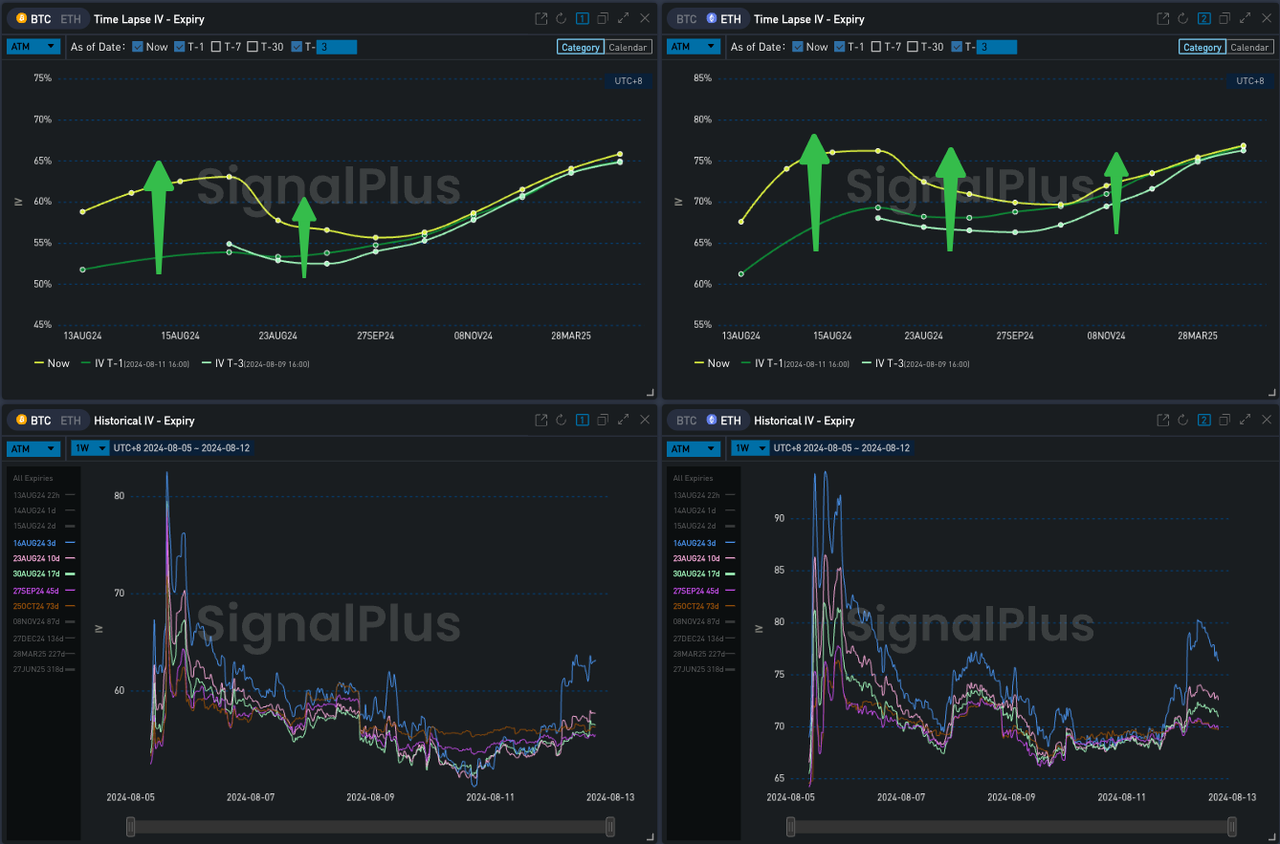Screen dimensions: 1280x844
Task: Open 1W range dropdown in ETH Historical IV
Action: click(x=750, y=448)
